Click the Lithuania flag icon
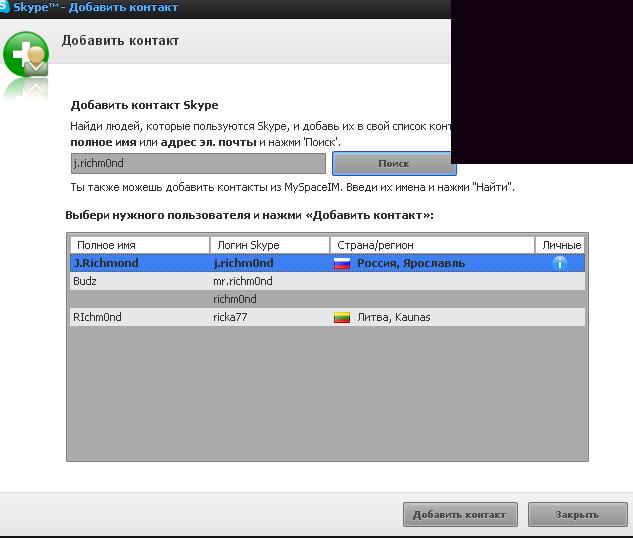Screen dimensions: 633x538 click(x=342, y=318)
